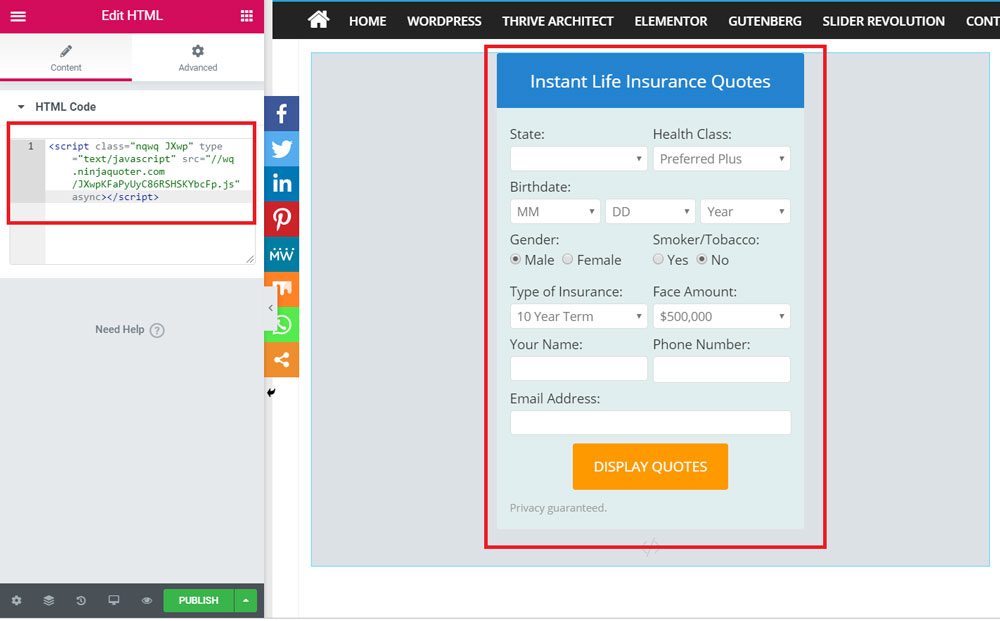Click line number 1 in code gutter
The image size is (1000, 621).
tap(30, 147)
